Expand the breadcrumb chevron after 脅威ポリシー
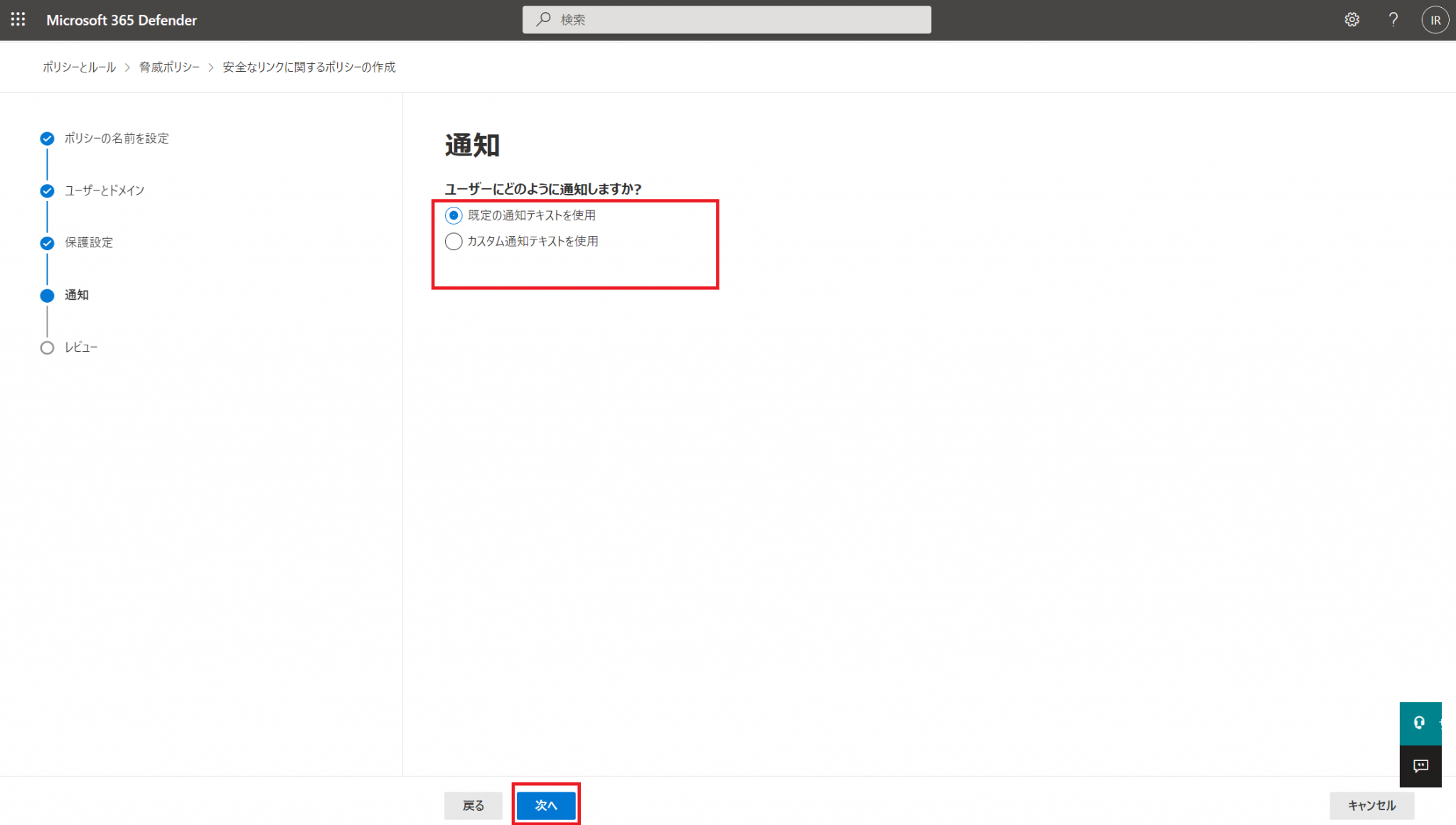This screenshot has width=1456, height=825. click(x=211, y=66)
